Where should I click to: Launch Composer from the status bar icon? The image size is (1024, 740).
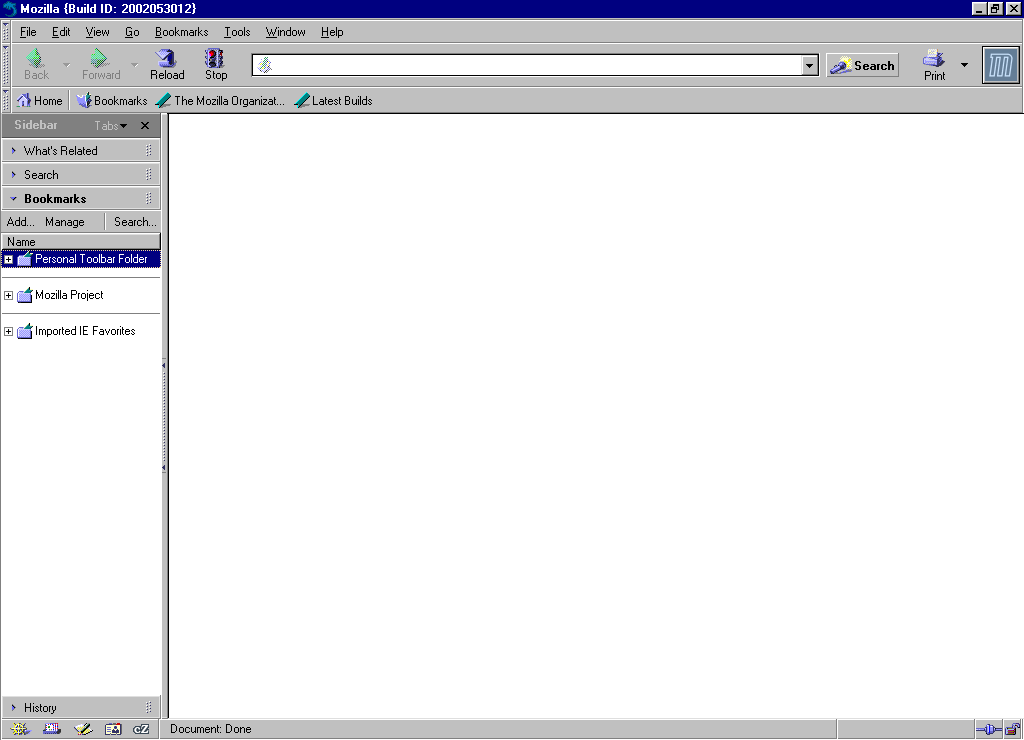click(x=83, y=729)
